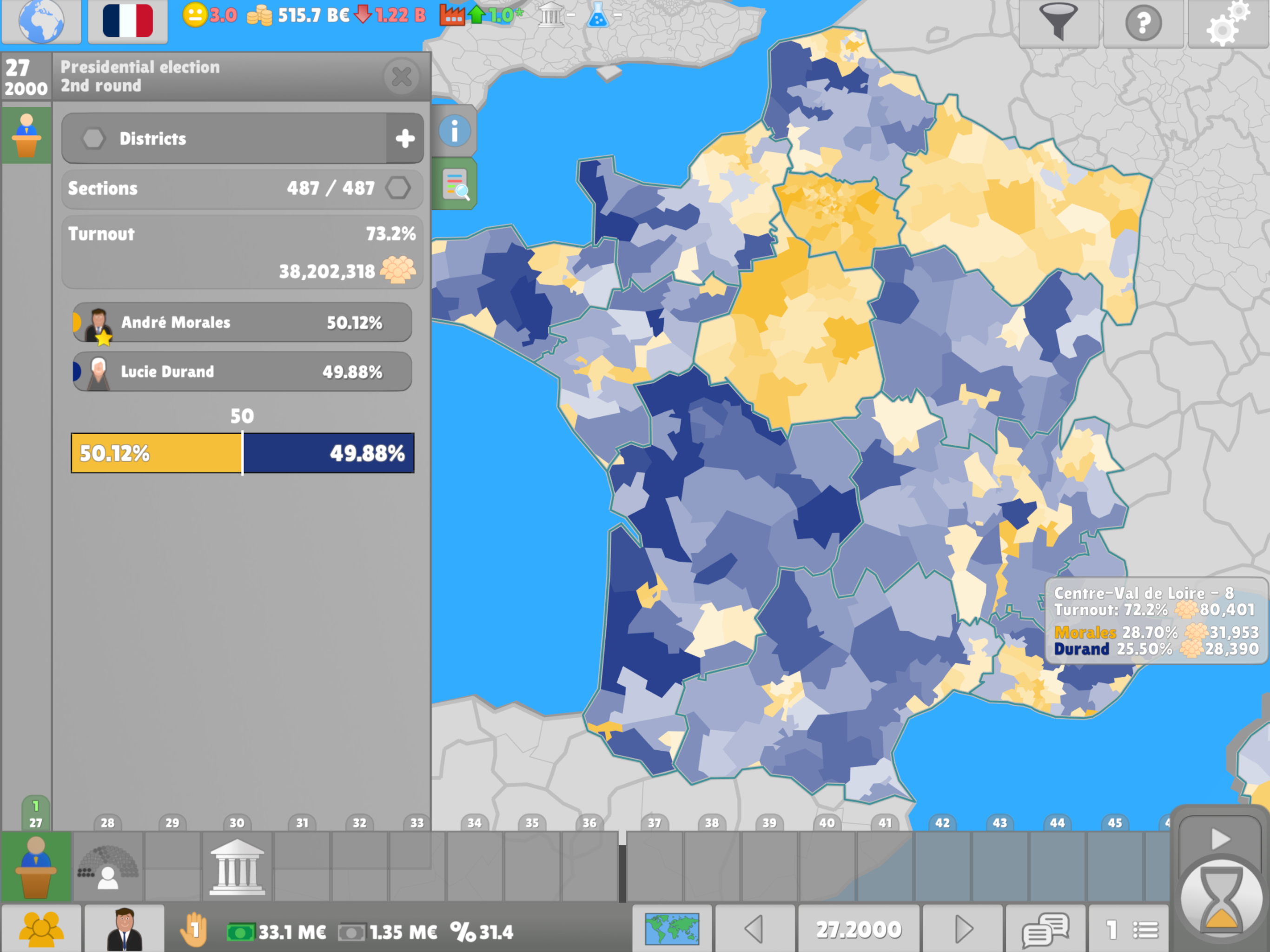The height and width of the screenshot is (952, 1270).
Task: Select candidate Lucie Durand row
Action: click(x=242, y=371)
